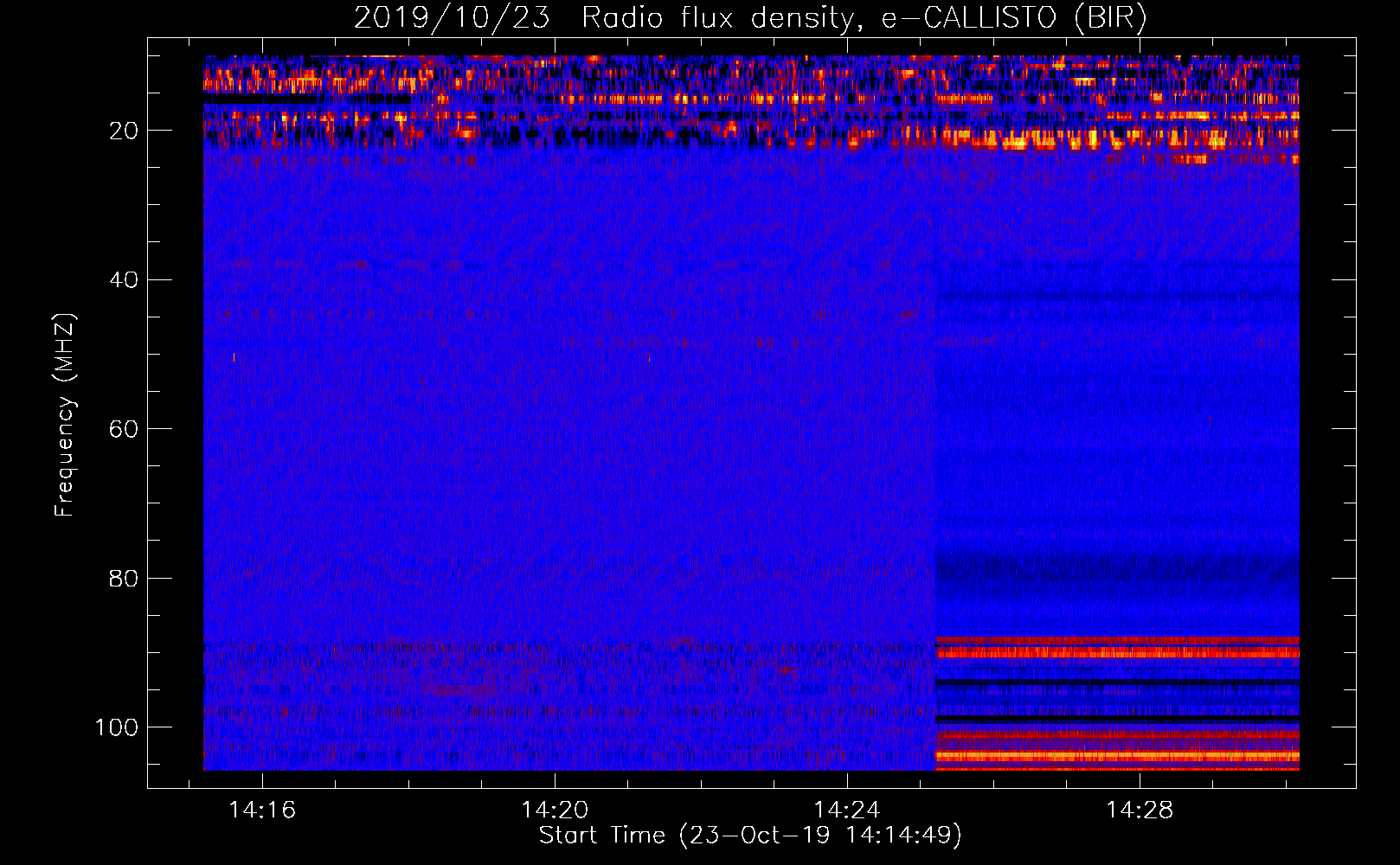Click the 14:24 time axis label
The height and width of the screenshot is (865, 1400).
point(846,810)
